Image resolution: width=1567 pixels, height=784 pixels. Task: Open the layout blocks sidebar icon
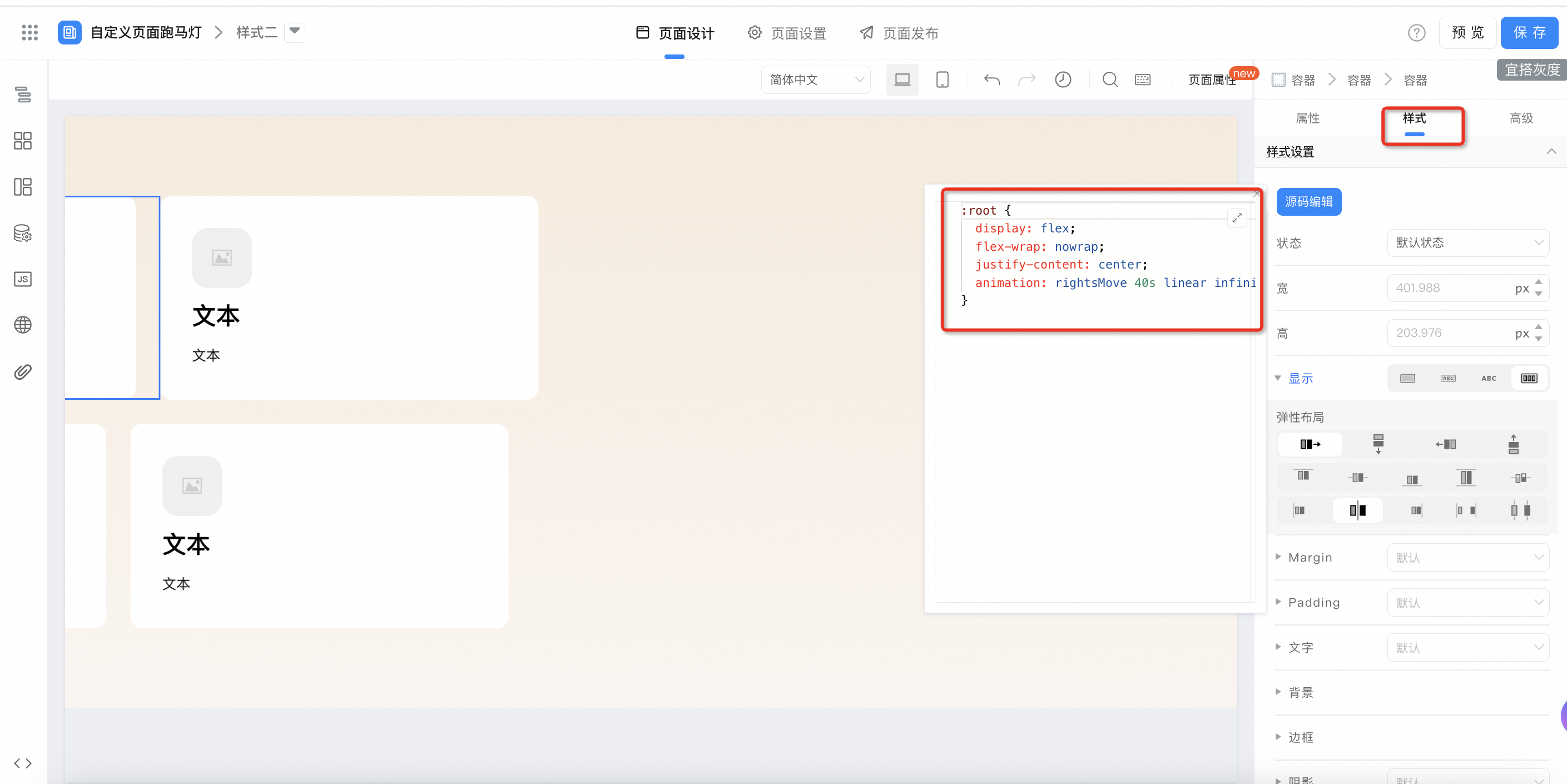[23, 187]
